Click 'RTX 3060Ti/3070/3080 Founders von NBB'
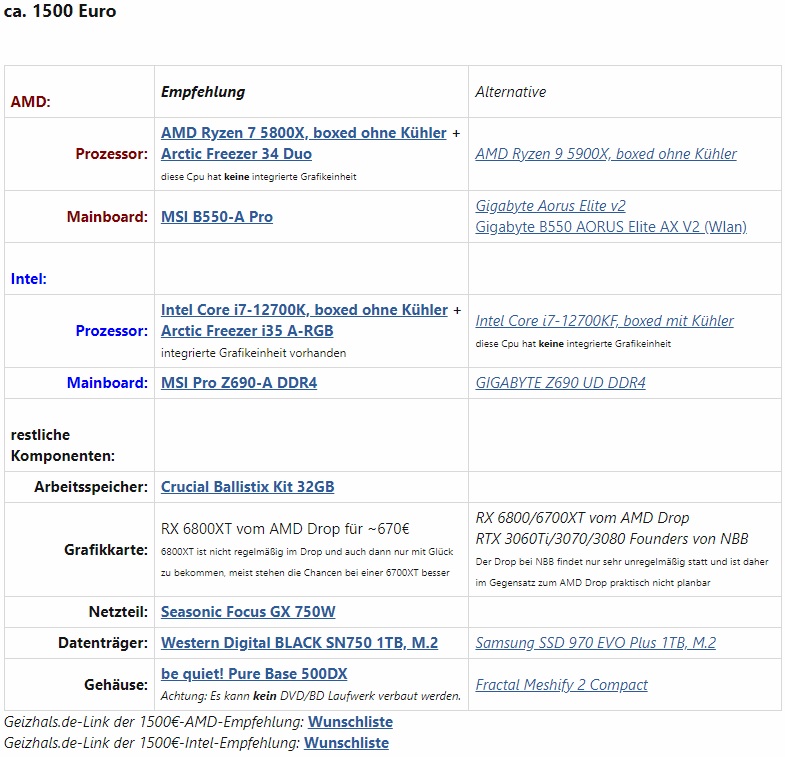 [611, 539]
